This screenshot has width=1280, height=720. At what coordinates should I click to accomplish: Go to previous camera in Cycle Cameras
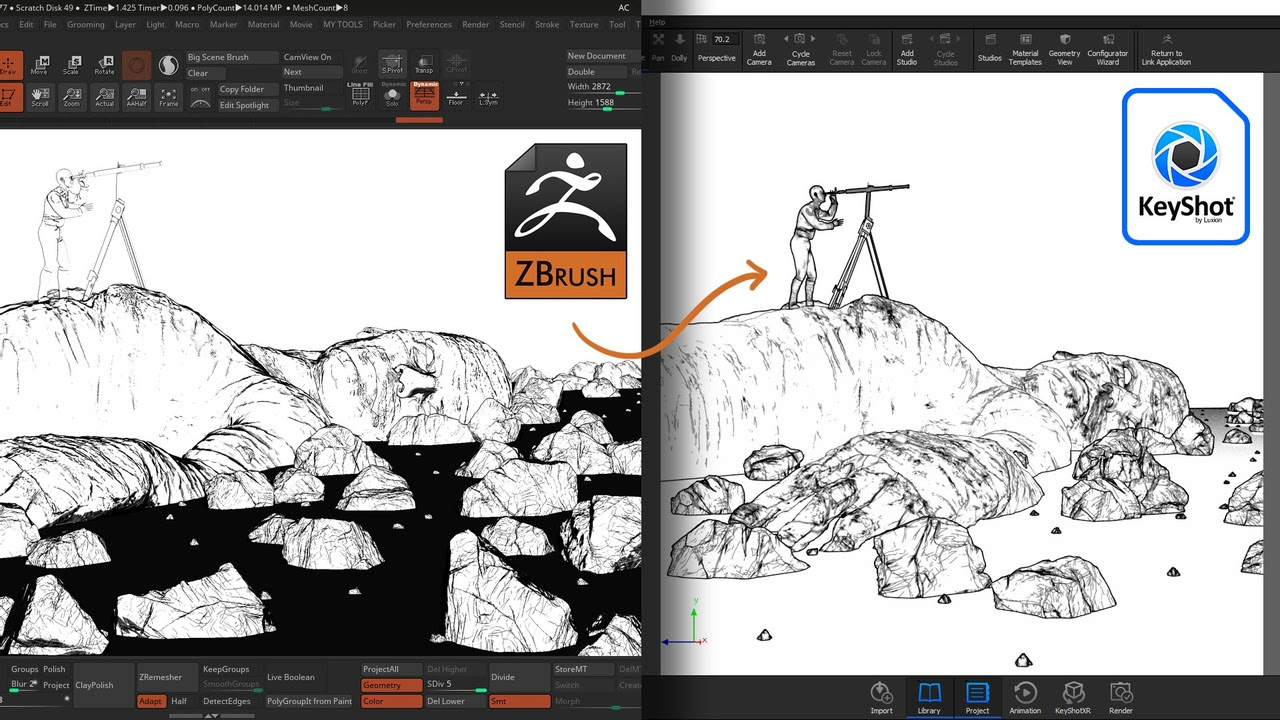pos(785,40)
